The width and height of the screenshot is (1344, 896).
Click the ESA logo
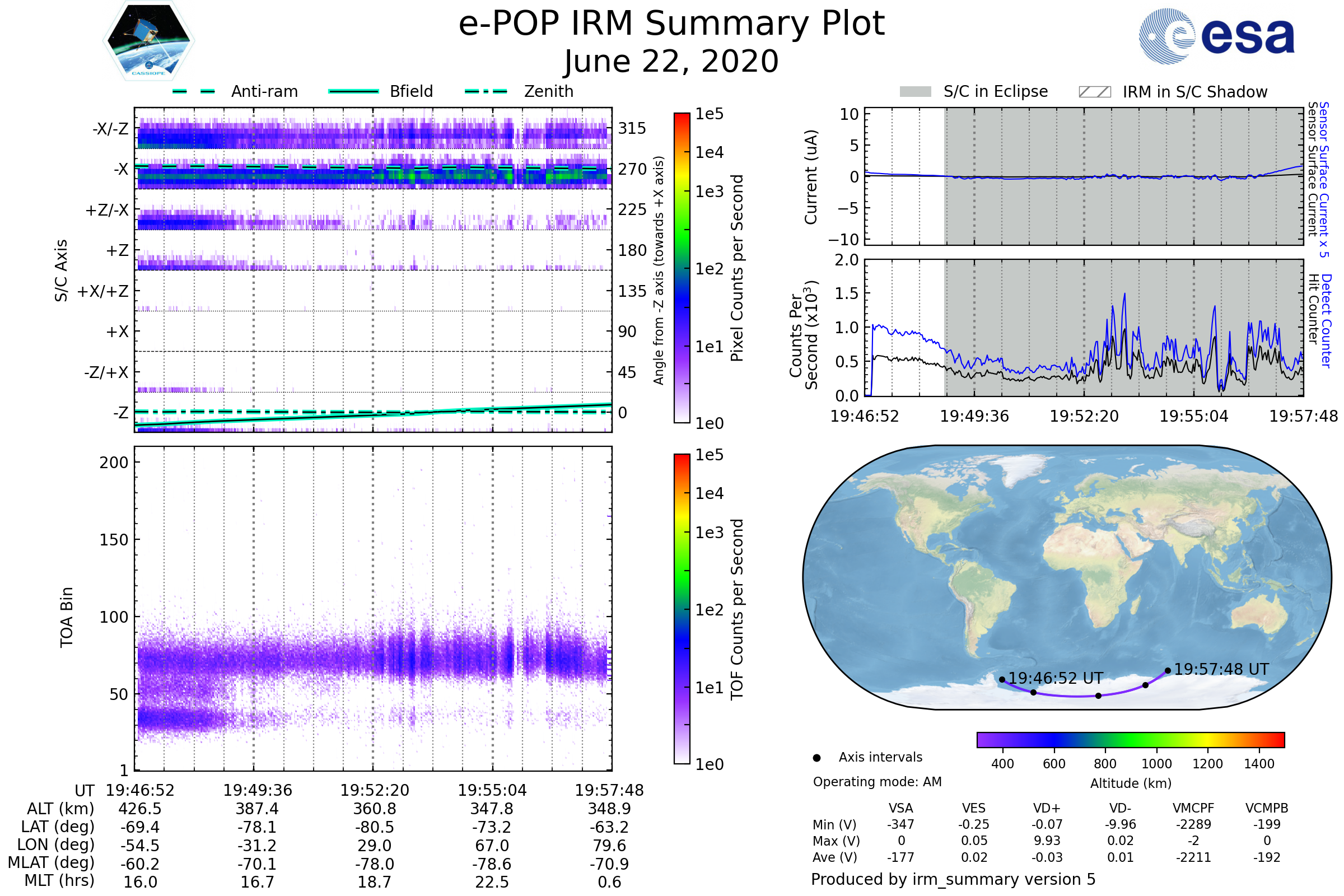coord(1216,36)
